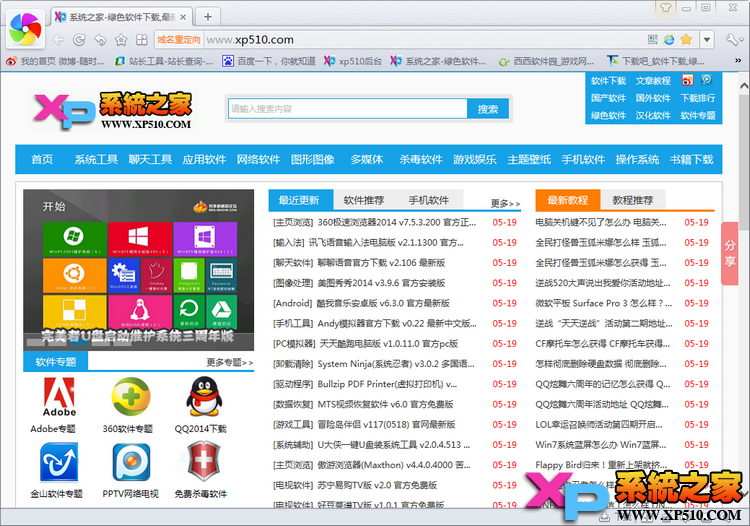Open the QQ2014下载 penguin icon

(203, 396)
